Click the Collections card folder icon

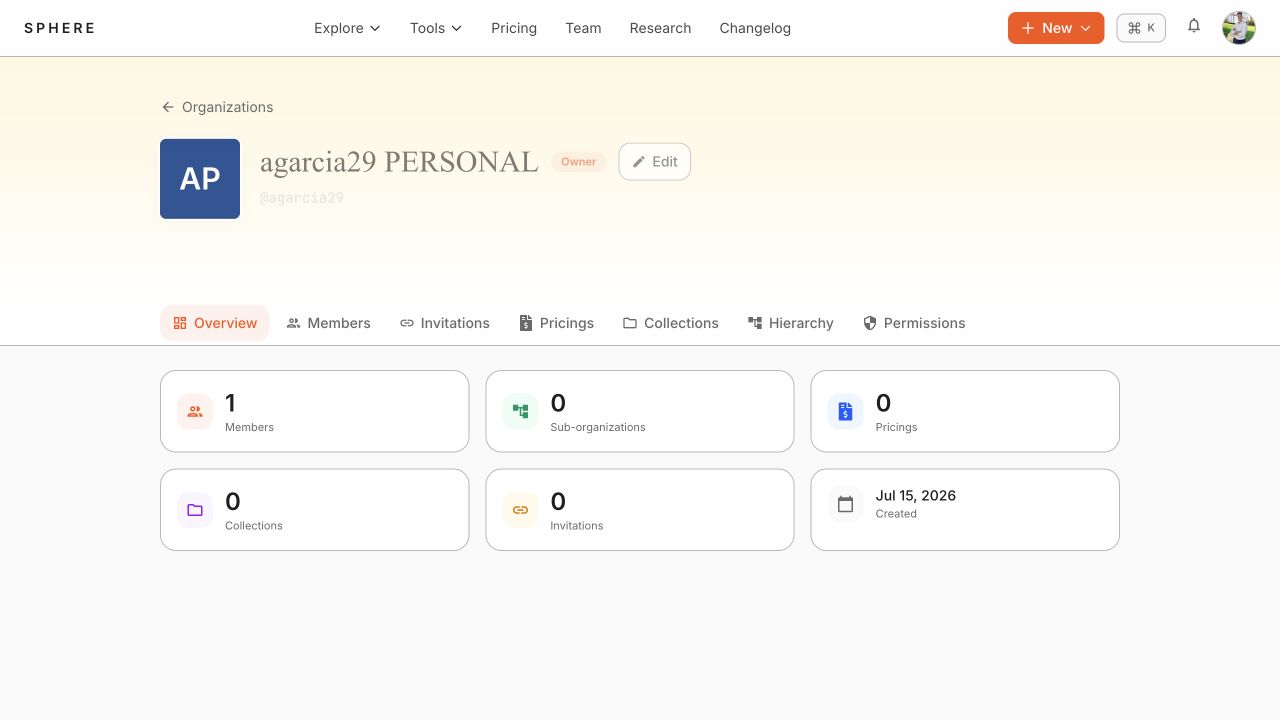195,510
